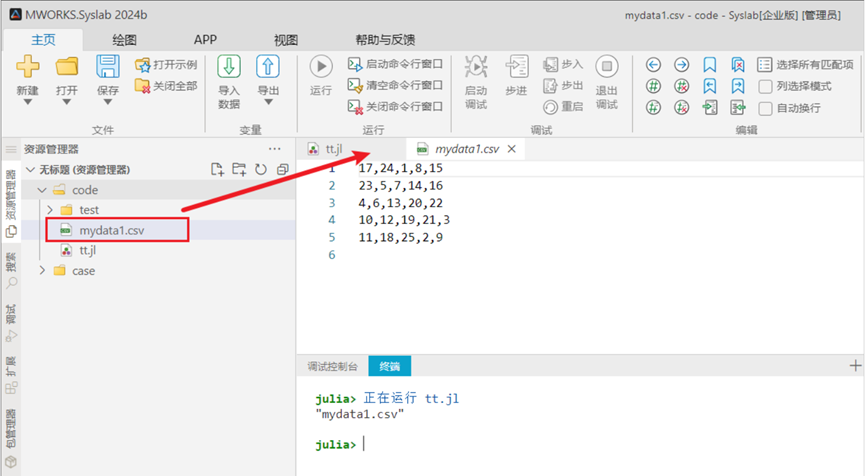Click the navigate back arrow icon
This screenshot has width=865, height=476.
pyautogui.click(x=653, y=65)
